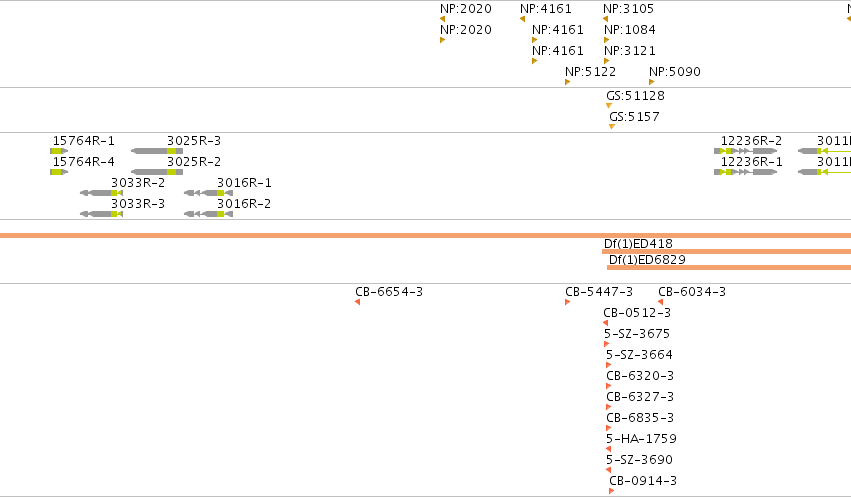This screenshot has width=851, height=497.
Task: Click the NP:2020 label with right-pointing arrow
Action: tap(466, 30)
